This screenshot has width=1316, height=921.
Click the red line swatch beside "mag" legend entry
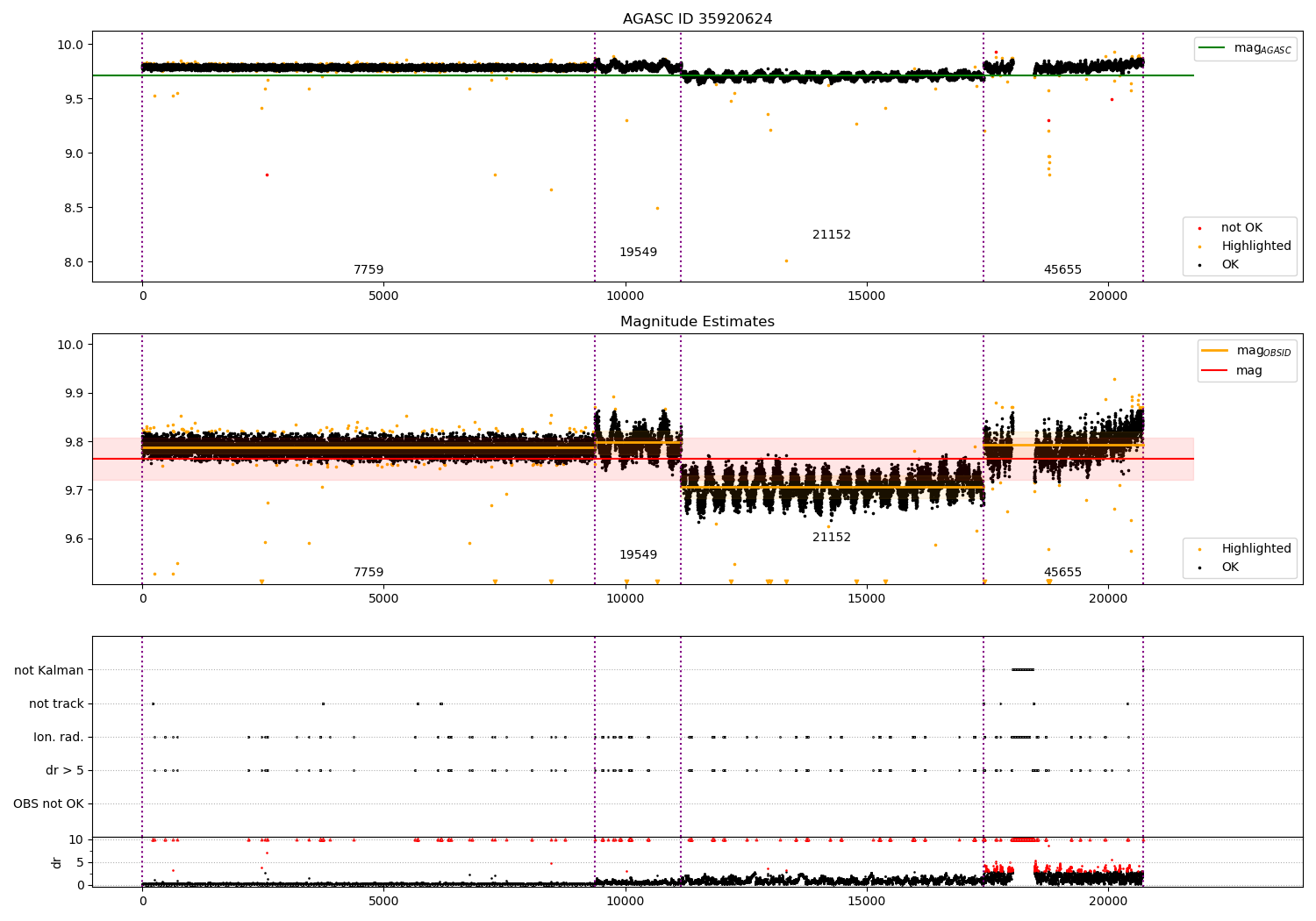(1215, 371)
